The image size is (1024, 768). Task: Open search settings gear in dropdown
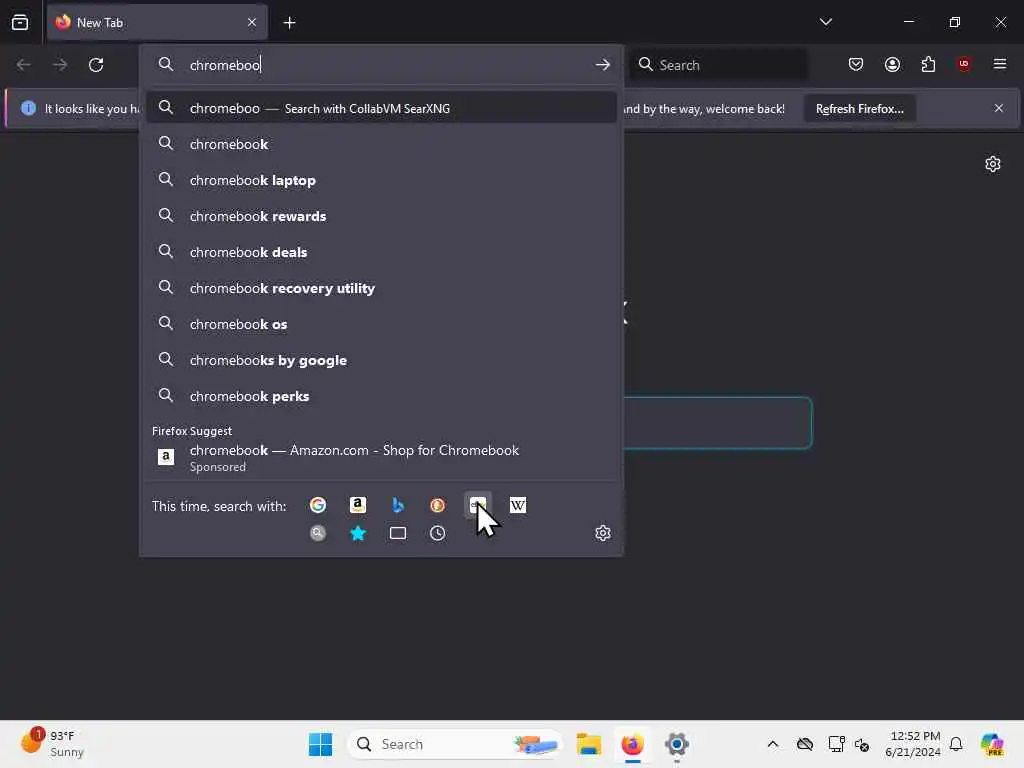(x=603, y=533)
